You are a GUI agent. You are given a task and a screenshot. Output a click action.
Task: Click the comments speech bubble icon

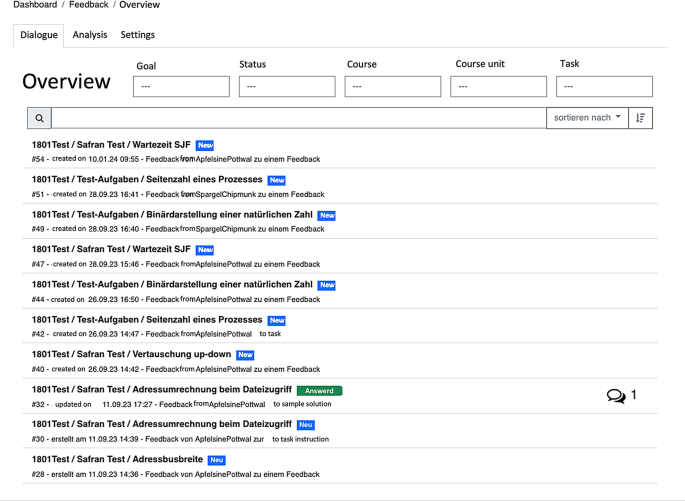click(x=616, y=396)
